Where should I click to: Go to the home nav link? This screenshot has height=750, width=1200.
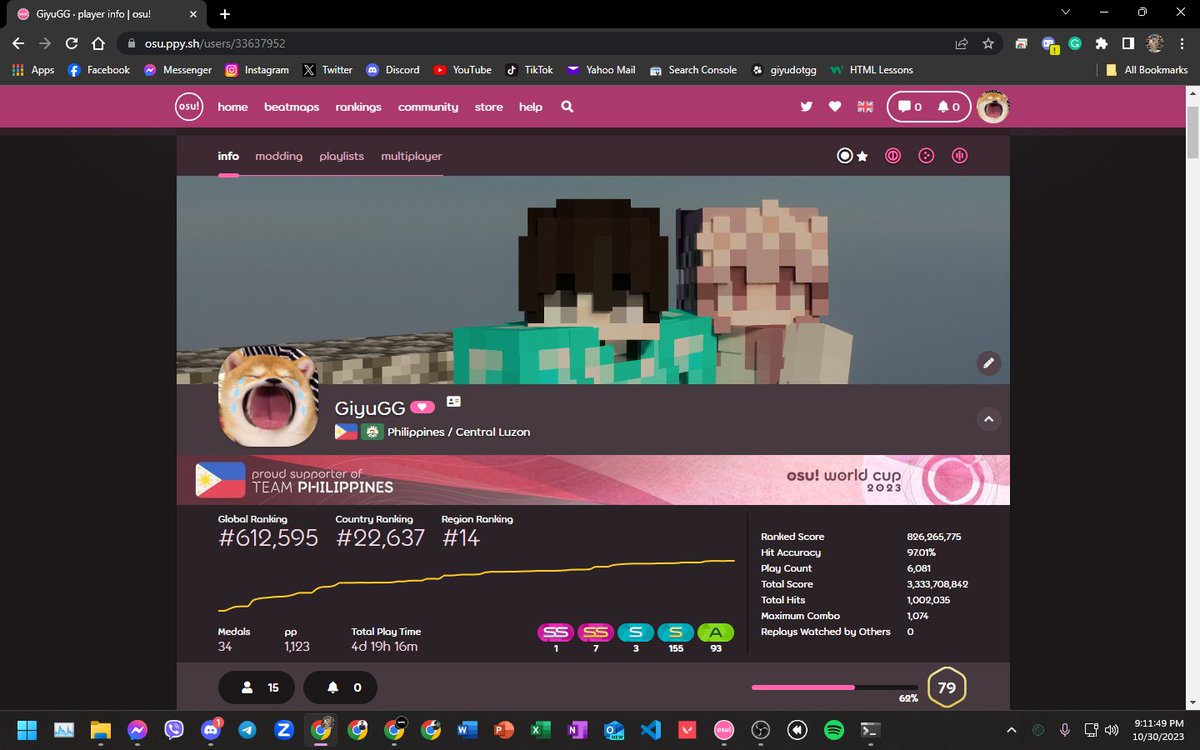pyautogui.click(x=233, y=107)
